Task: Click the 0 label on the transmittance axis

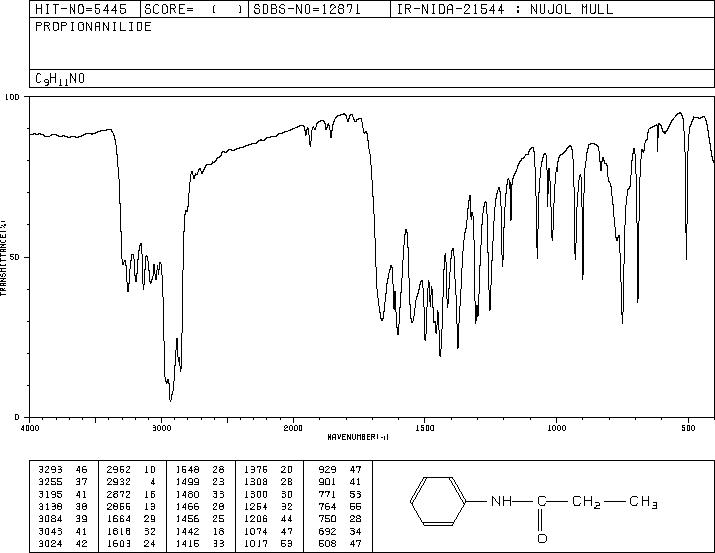Action: point(17,417)
